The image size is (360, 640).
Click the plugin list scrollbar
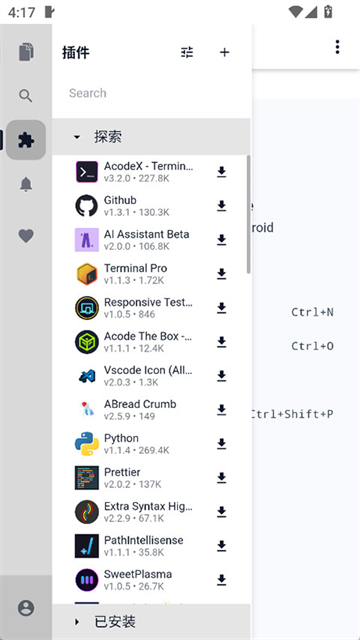click(249, 214)
